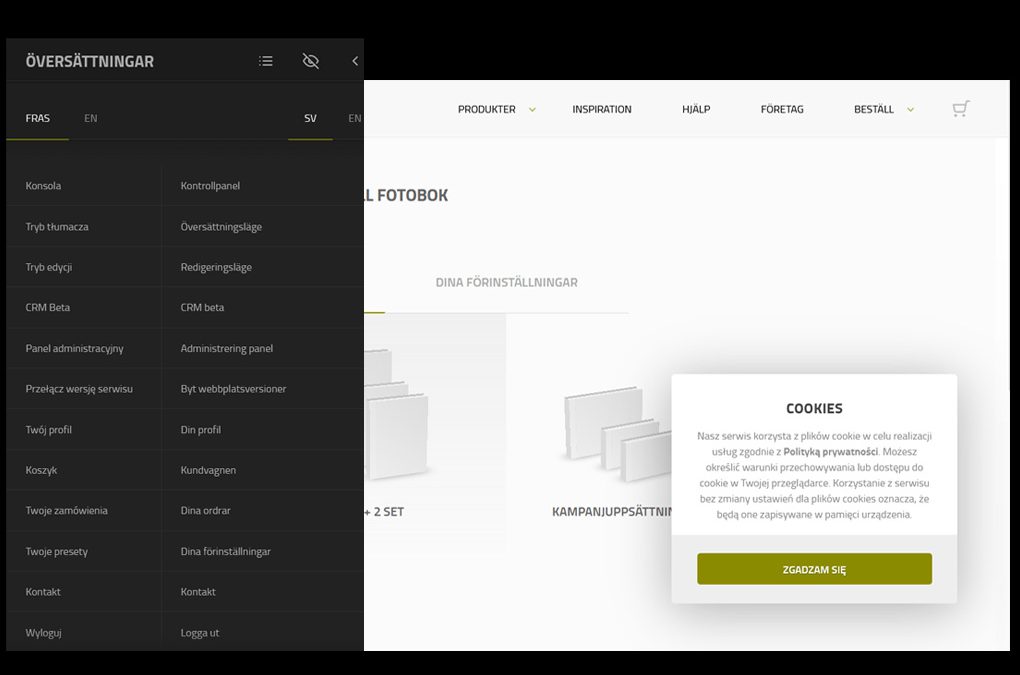Go to the Företag menu item
Screen dimensions: 1020x675
(x=781, y=109)
